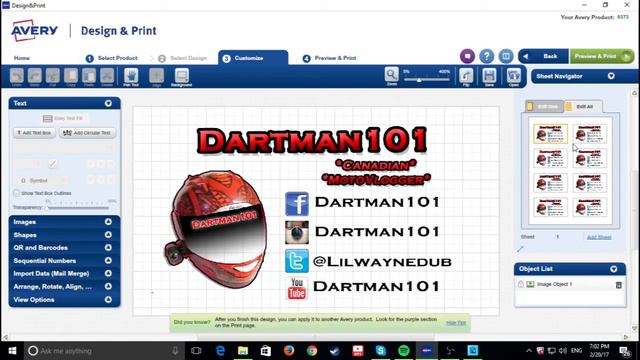Click the purple chat feedback icon
The width and height of the screenshot is (640, 360).
tap(467, 56)
